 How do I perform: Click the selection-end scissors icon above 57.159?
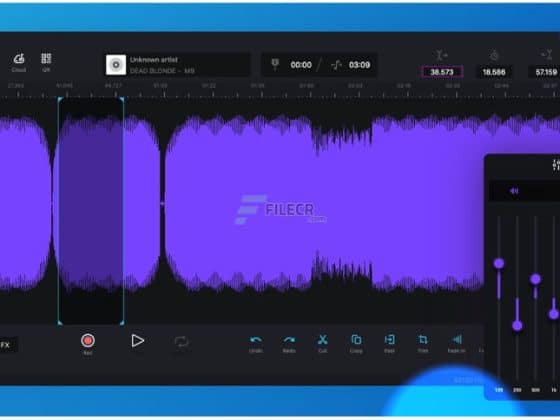pyautogui.click(x=547, y=55)
